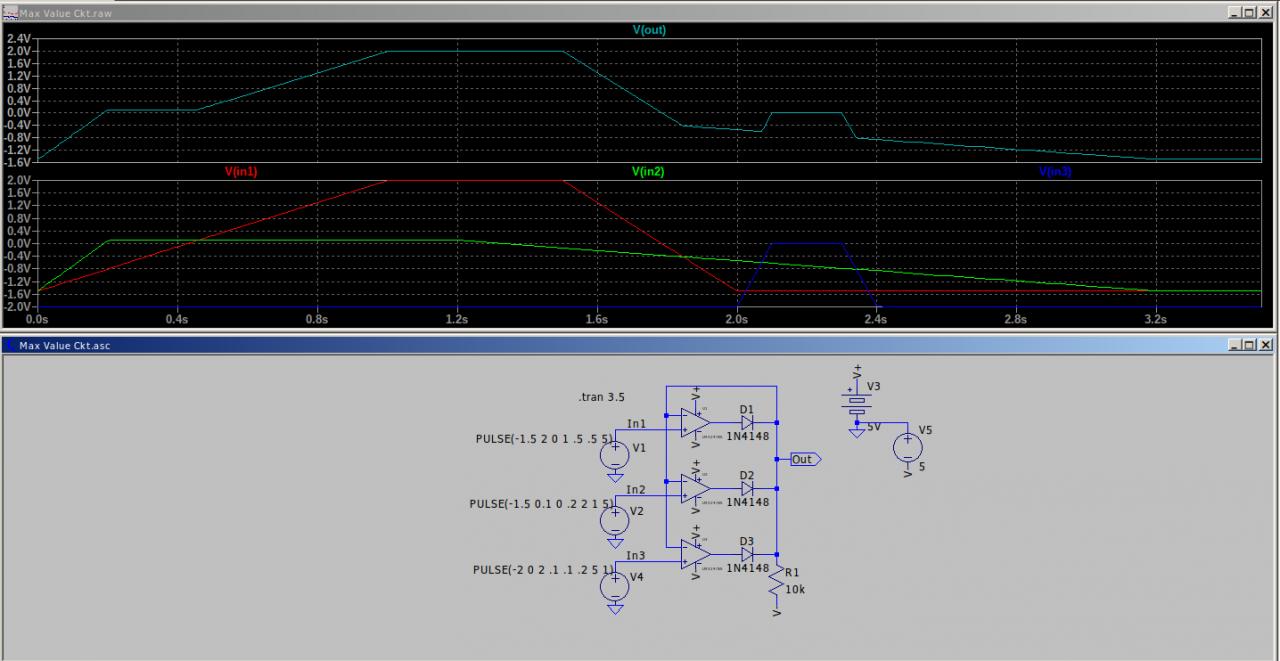Click the 1N4148 value under D2

748,502
